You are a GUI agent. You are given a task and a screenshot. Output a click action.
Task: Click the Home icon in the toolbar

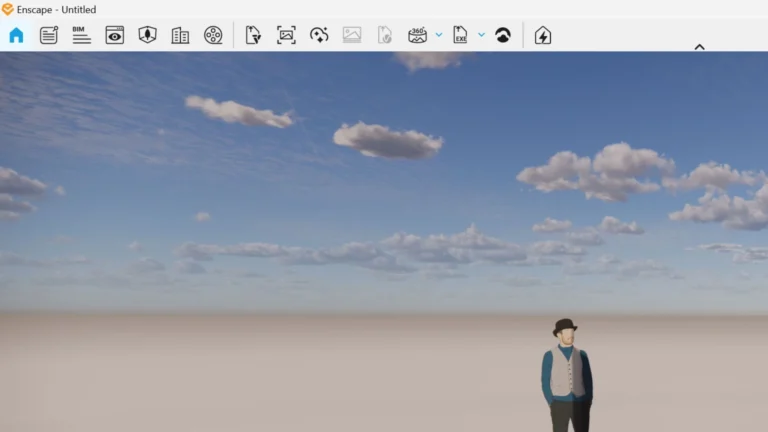(16, 35)
